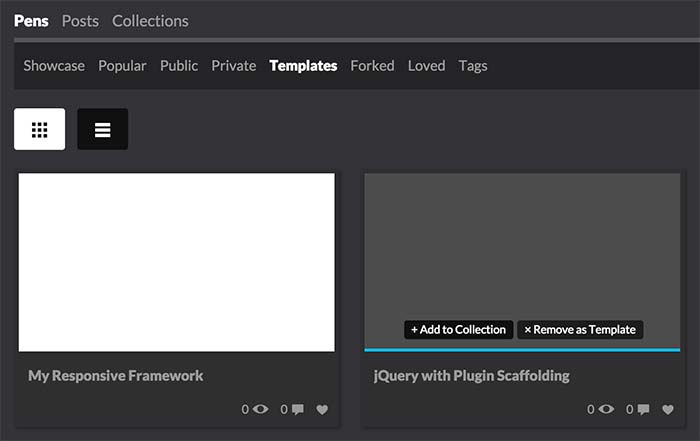Switch to grid view
700x441 pixels.
[x=39, y=129]
